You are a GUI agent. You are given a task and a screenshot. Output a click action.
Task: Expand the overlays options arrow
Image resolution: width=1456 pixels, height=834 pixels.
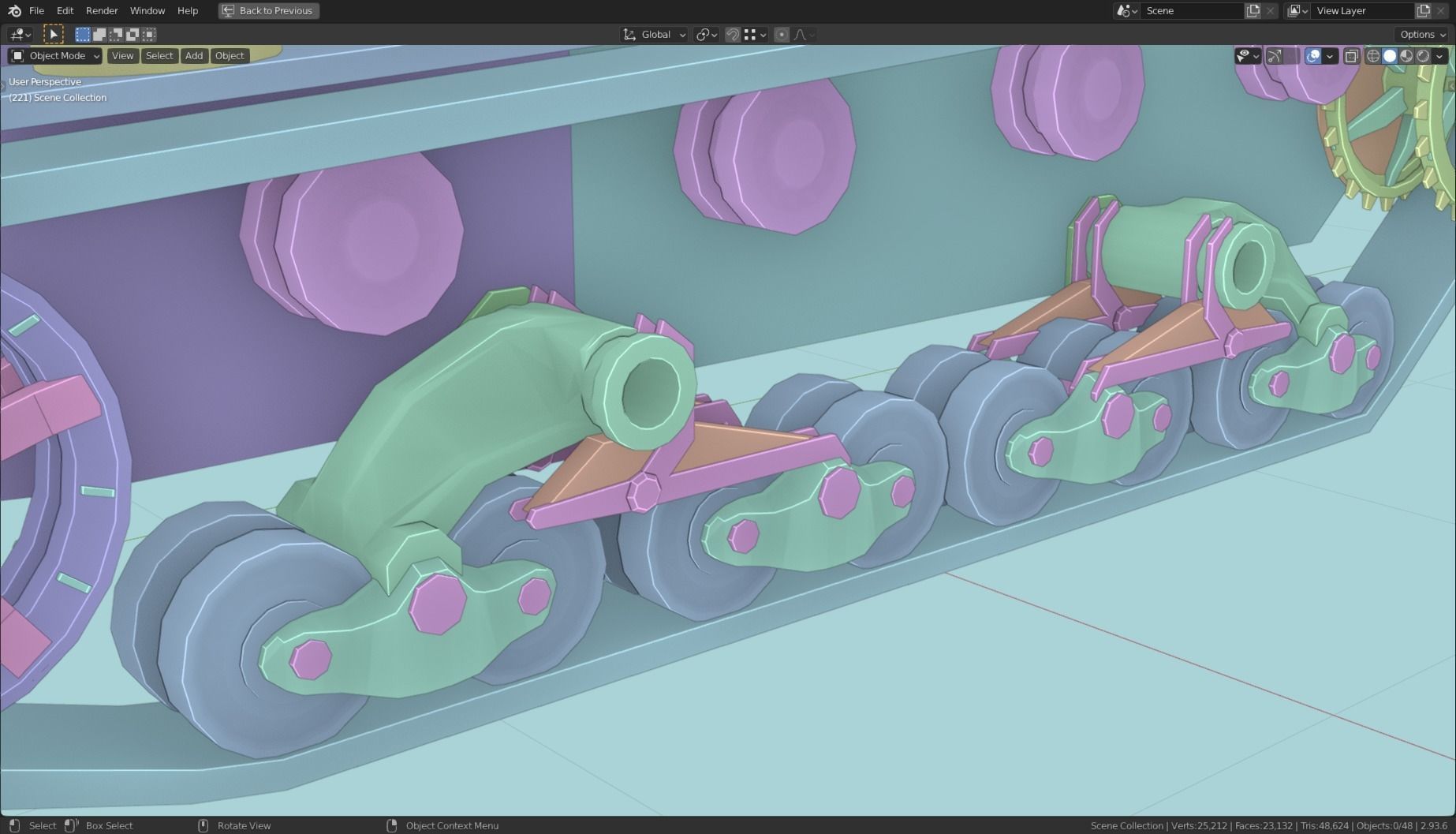1330,55
